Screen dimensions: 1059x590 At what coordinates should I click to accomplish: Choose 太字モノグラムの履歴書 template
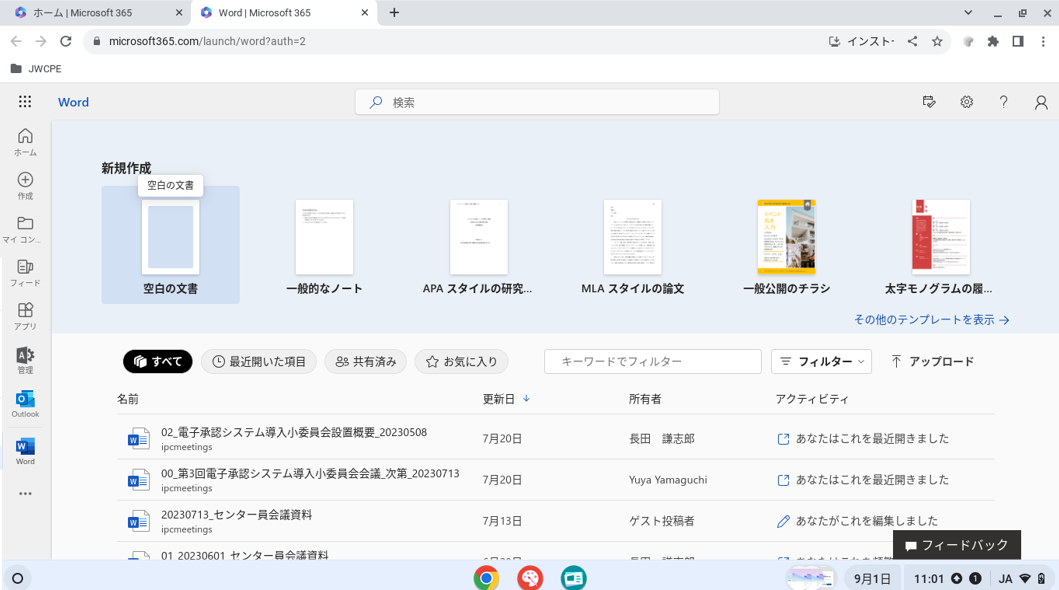pyautogui.click(x=939, y=247)
